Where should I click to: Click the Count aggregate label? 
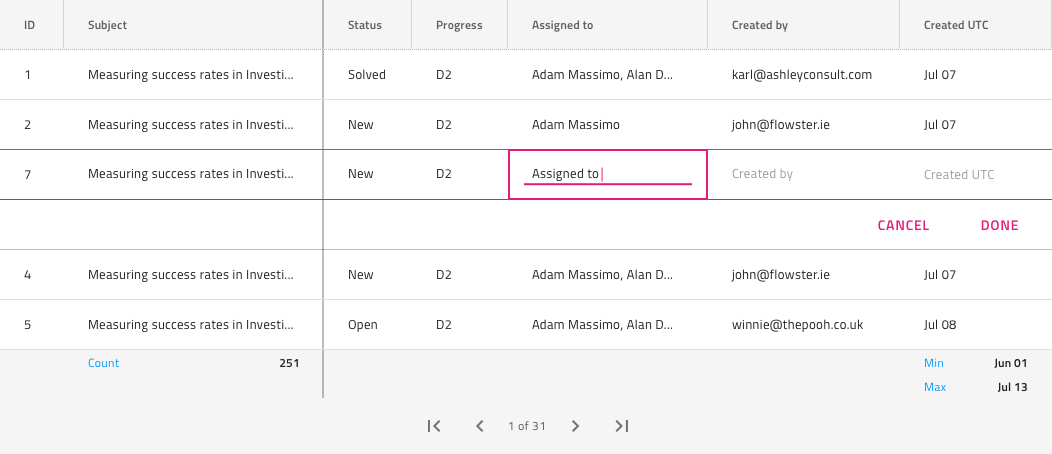104,363
